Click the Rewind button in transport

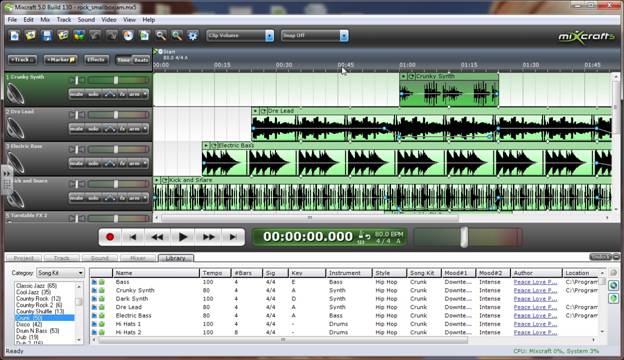(x=157, y=237)
